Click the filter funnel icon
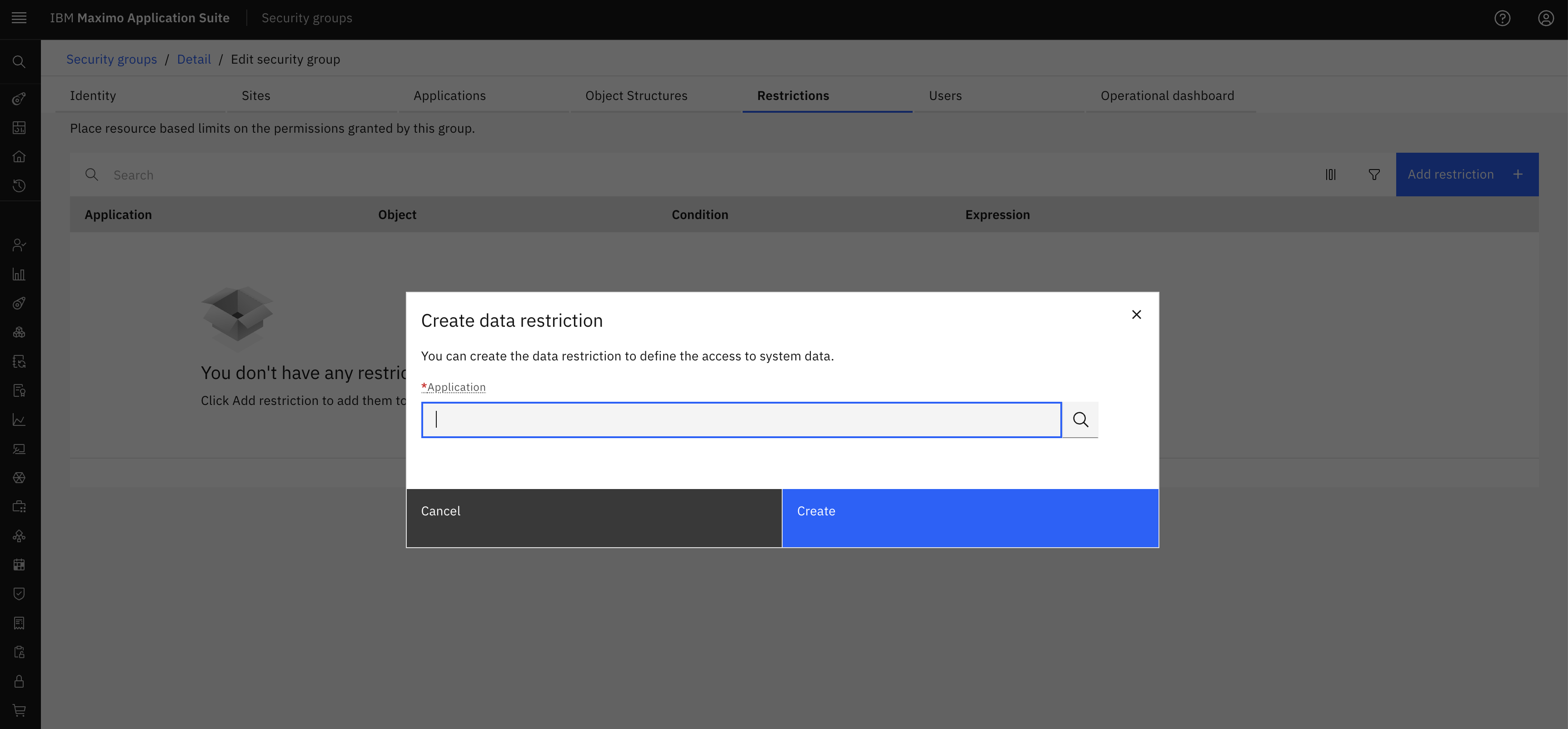This screenshot has width=1568, height=729. coord(1374,175)
